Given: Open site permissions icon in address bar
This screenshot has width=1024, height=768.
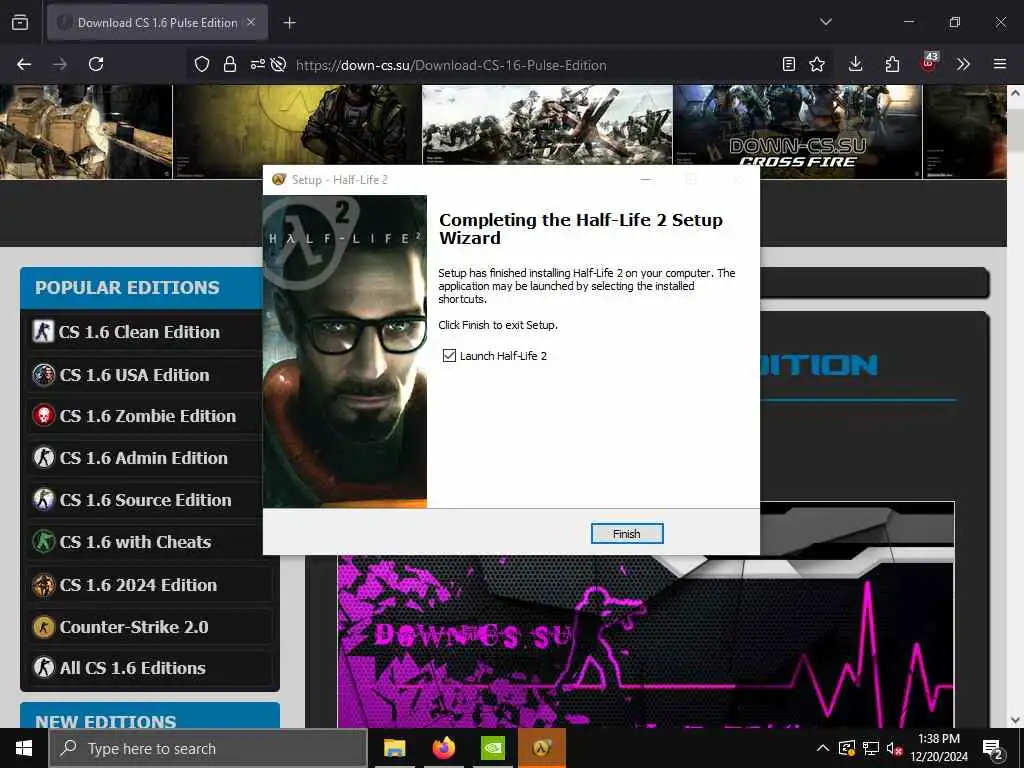Looking at the screenshot, I should click(257, 64).
